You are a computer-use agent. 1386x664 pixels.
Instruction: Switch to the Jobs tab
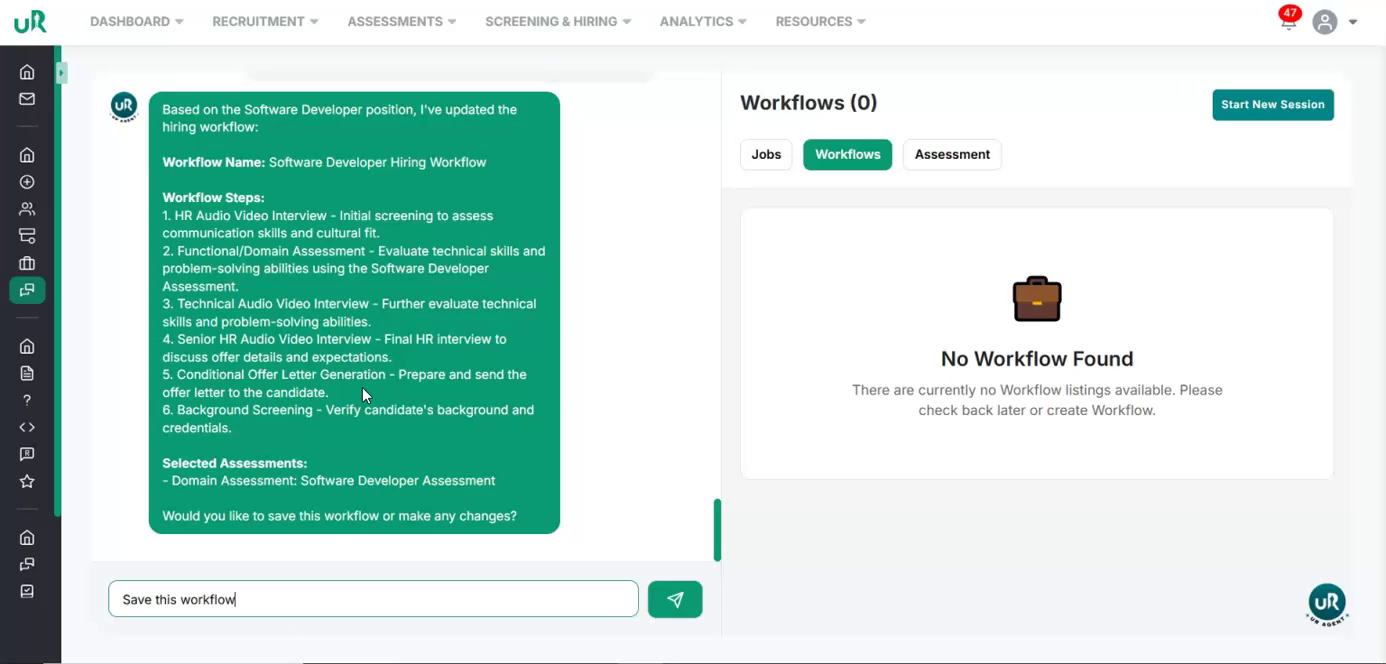[766, 154]
